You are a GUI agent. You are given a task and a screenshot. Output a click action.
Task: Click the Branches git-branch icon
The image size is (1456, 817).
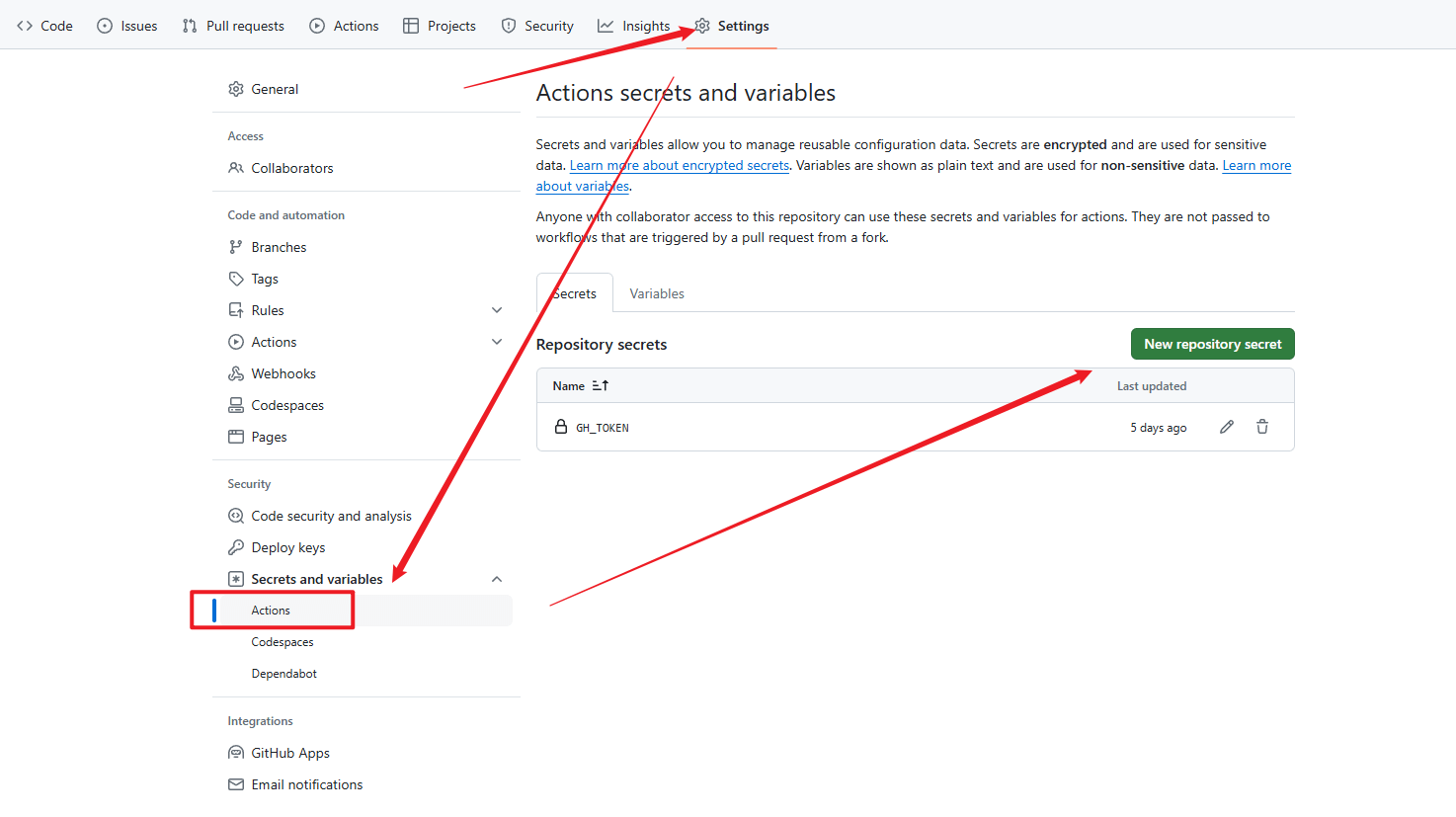tap(236, 247)
